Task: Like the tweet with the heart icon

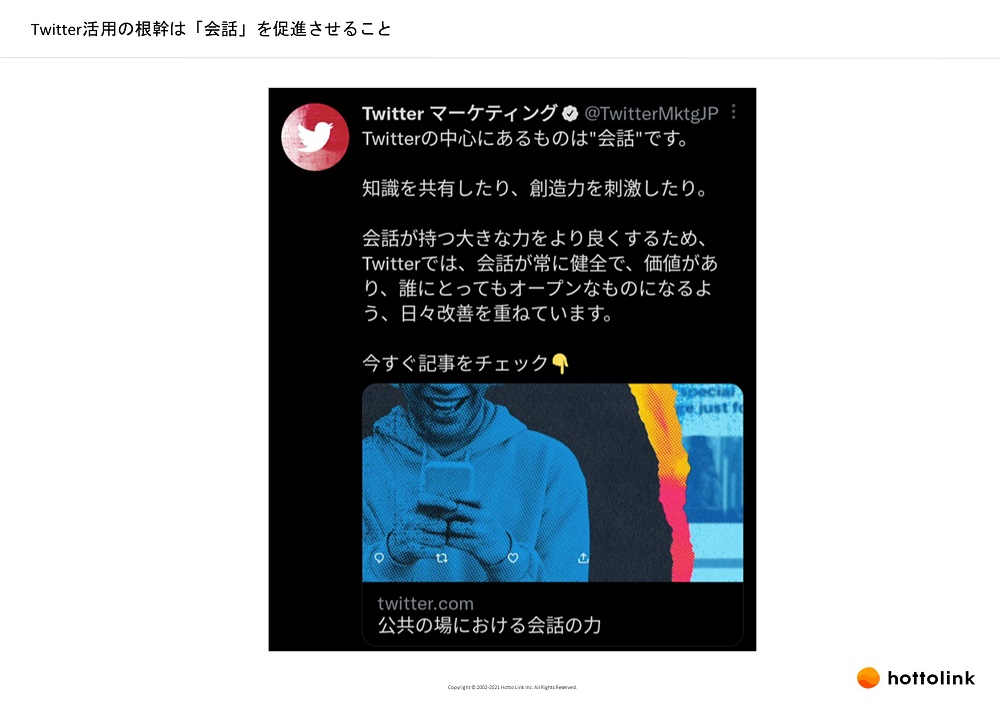Action: (513, 558)
